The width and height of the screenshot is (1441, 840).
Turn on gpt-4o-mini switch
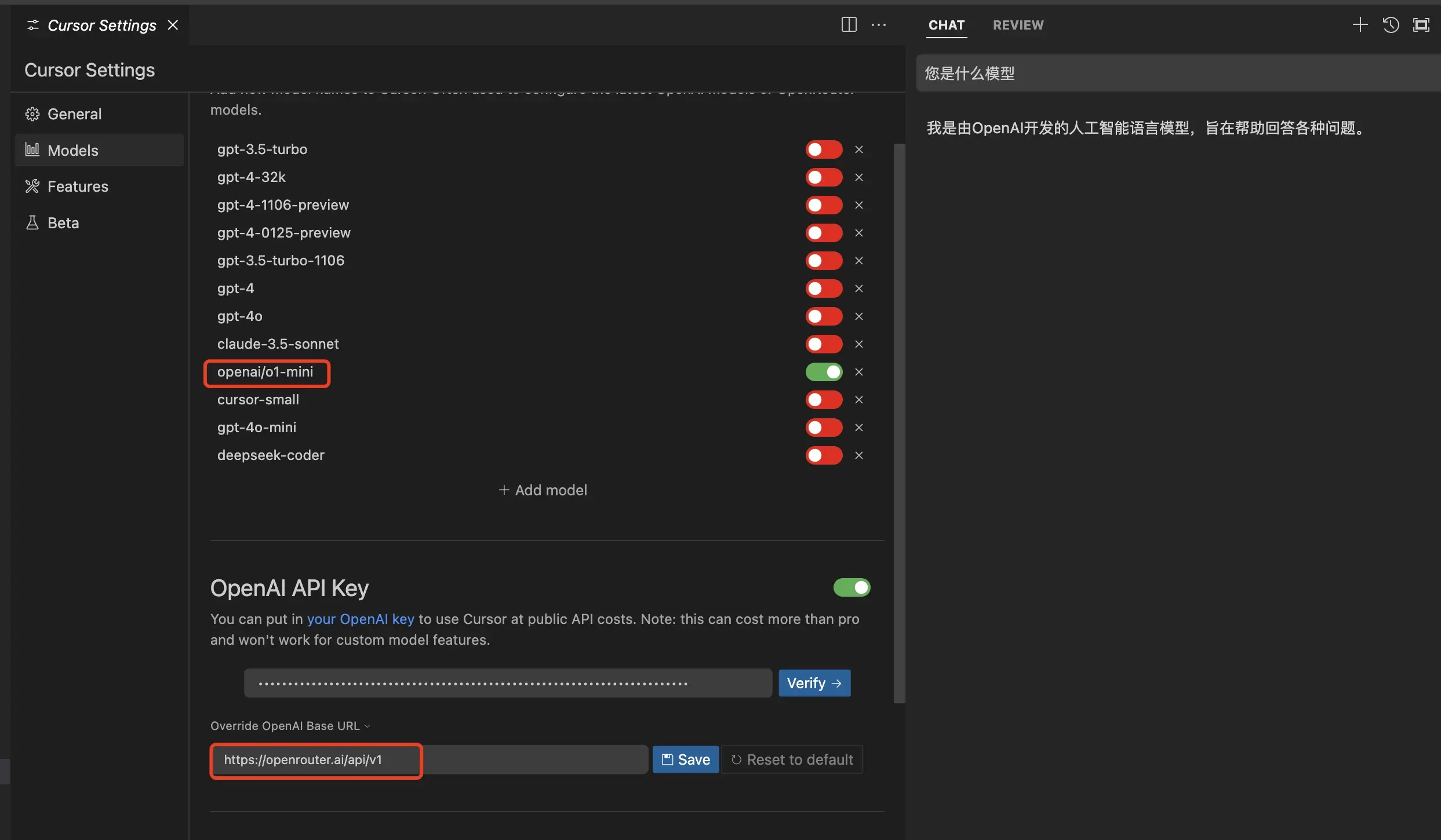tap(824, 428)
